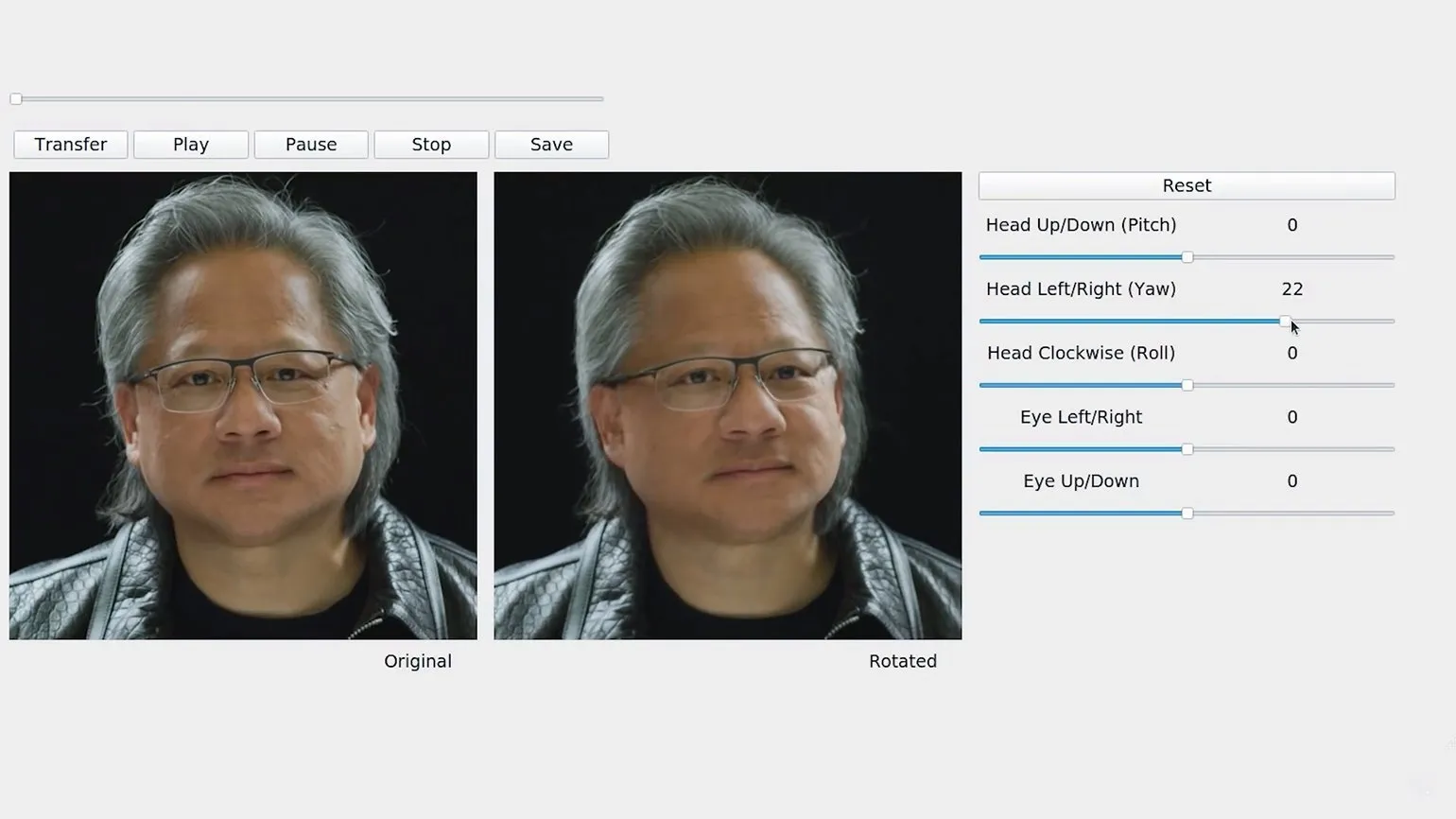Click the Head Up/Down (Pitch) label
This screenshot has width=1456, height=819.
pos(1081,225)
